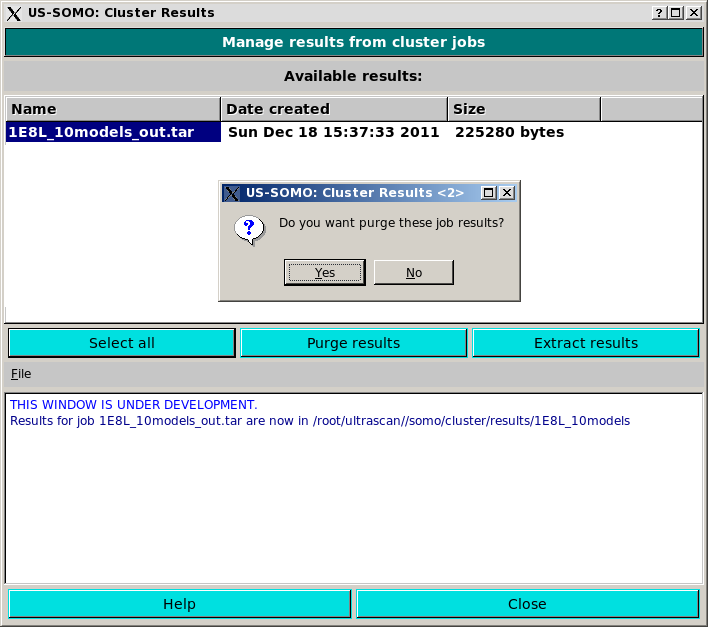Open the File menu
Image resolution: width=708 pixels, height=627 pixels.
[21, 374]
